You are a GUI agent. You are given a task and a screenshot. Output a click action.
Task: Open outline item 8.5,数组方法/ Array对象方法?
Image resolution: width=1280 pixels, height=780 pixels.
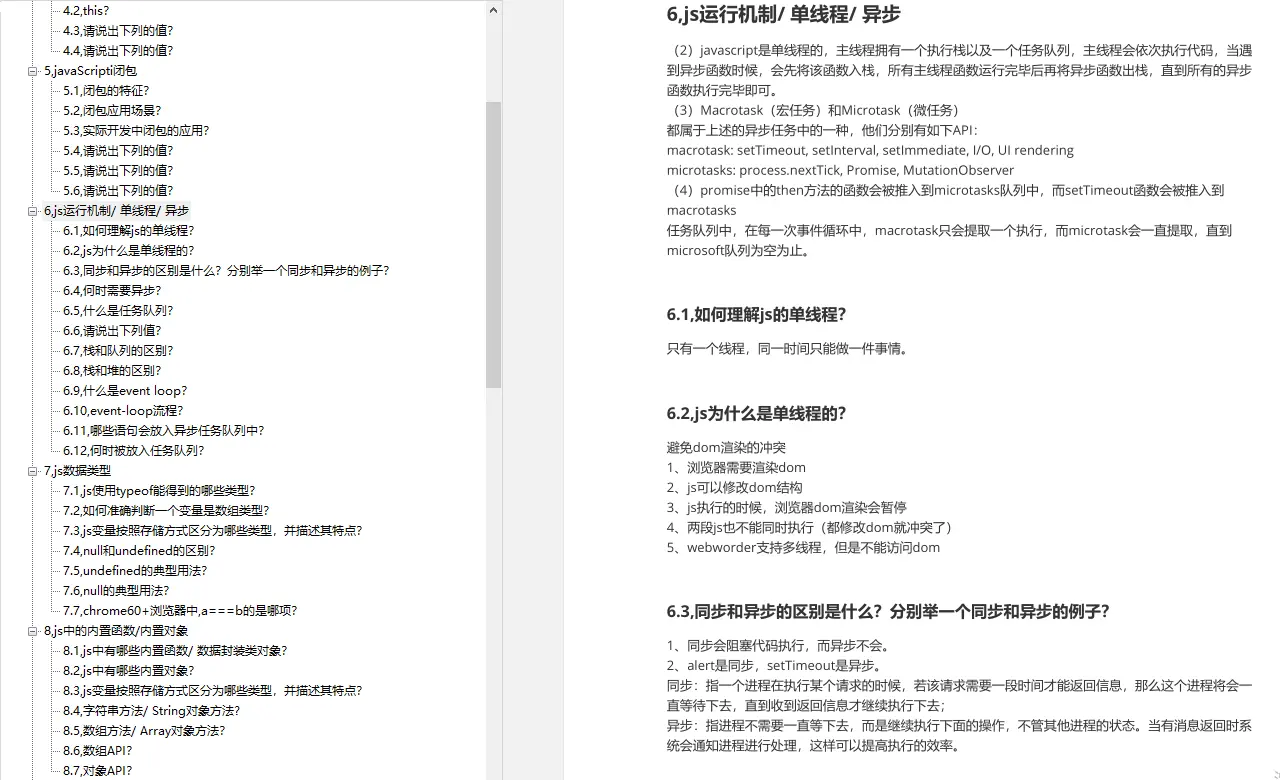[x=144, y=731]
